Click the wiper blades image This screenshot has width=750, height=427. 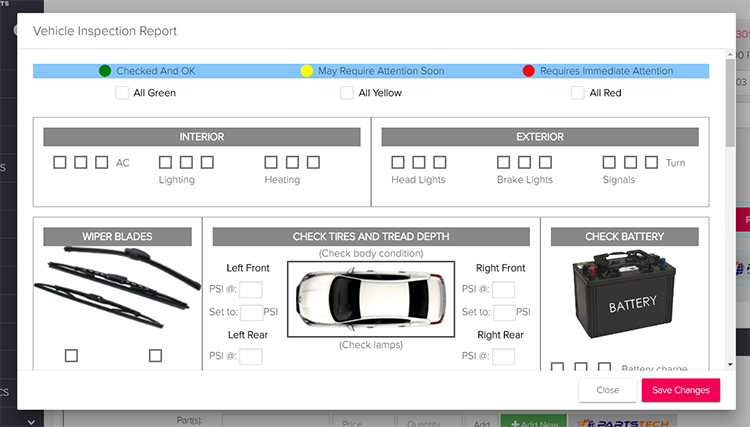point(117,286)
